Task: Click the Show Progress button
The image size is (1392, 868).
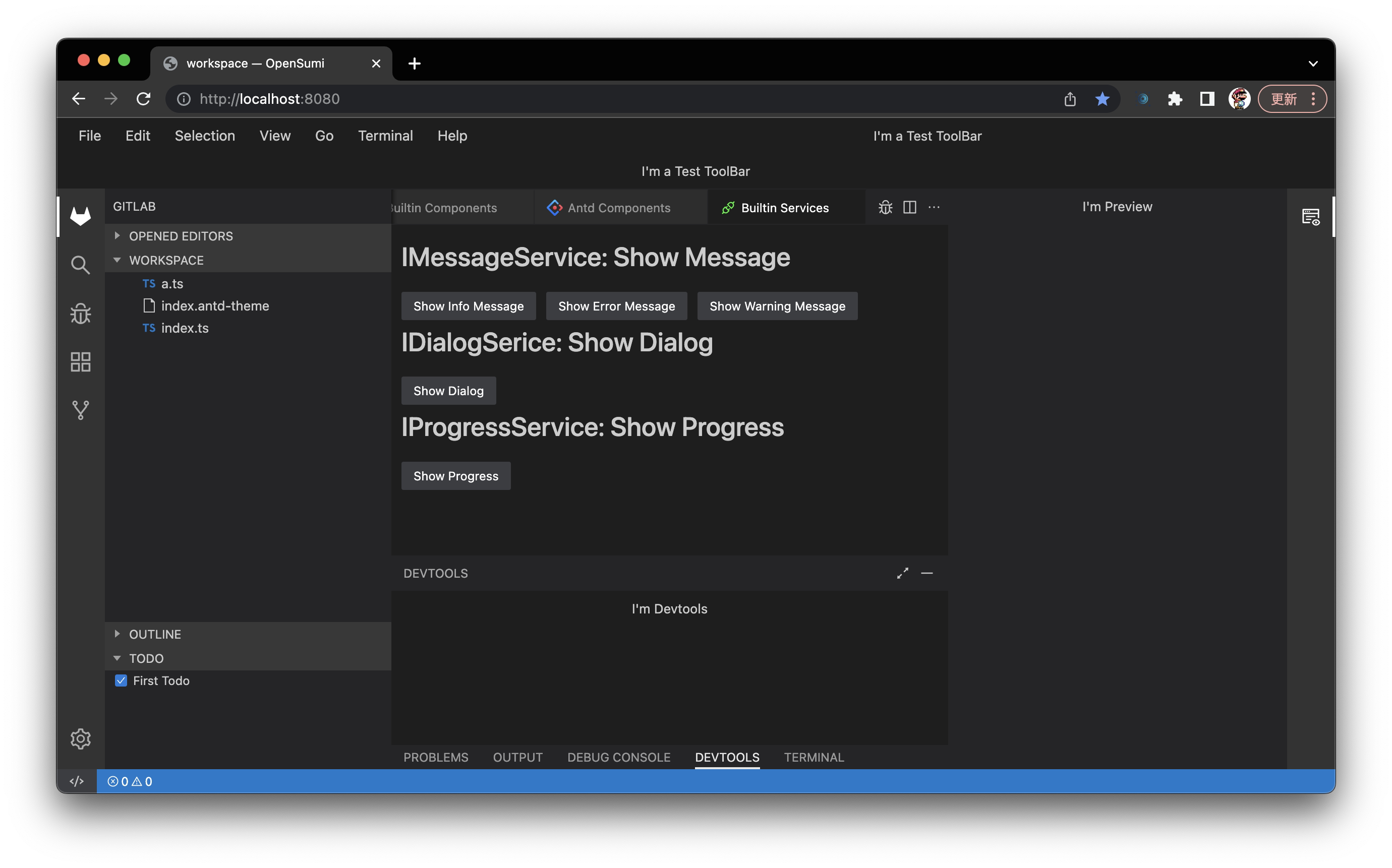Action: point(456,476)
